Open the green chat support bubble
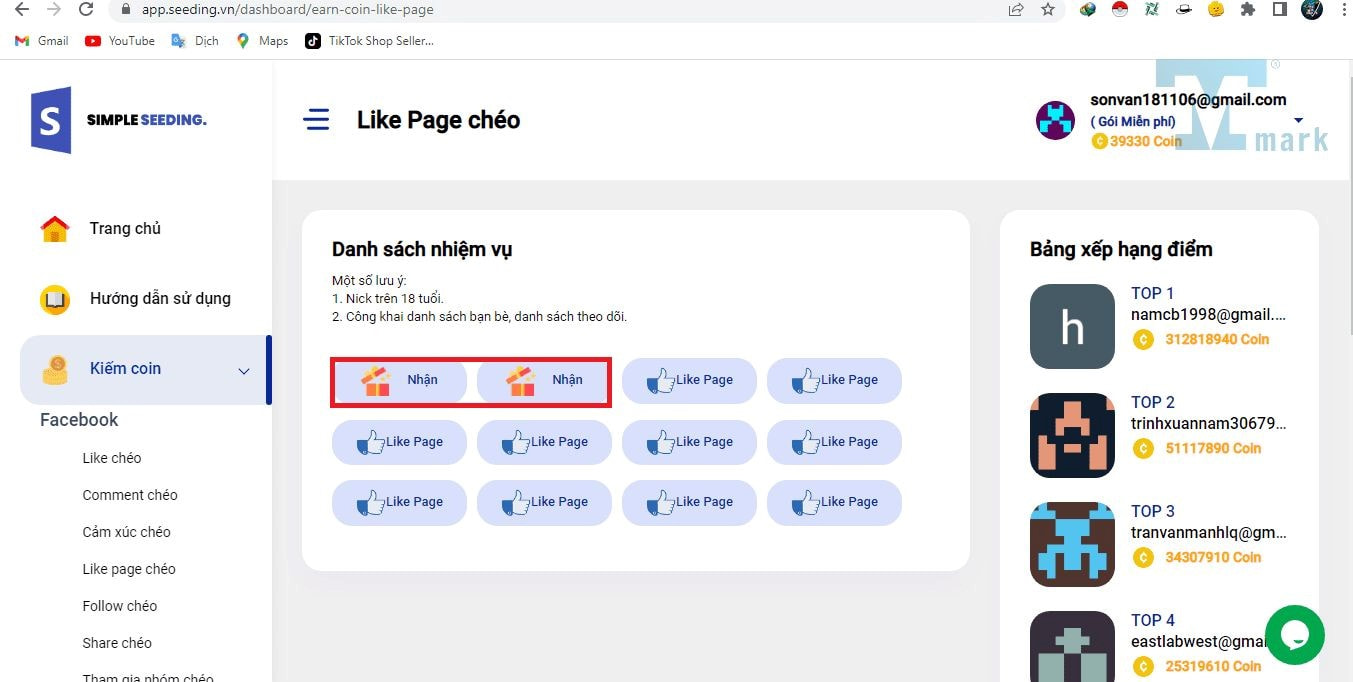Screen dimensions: 1353x682 [x=1294, y=635]
